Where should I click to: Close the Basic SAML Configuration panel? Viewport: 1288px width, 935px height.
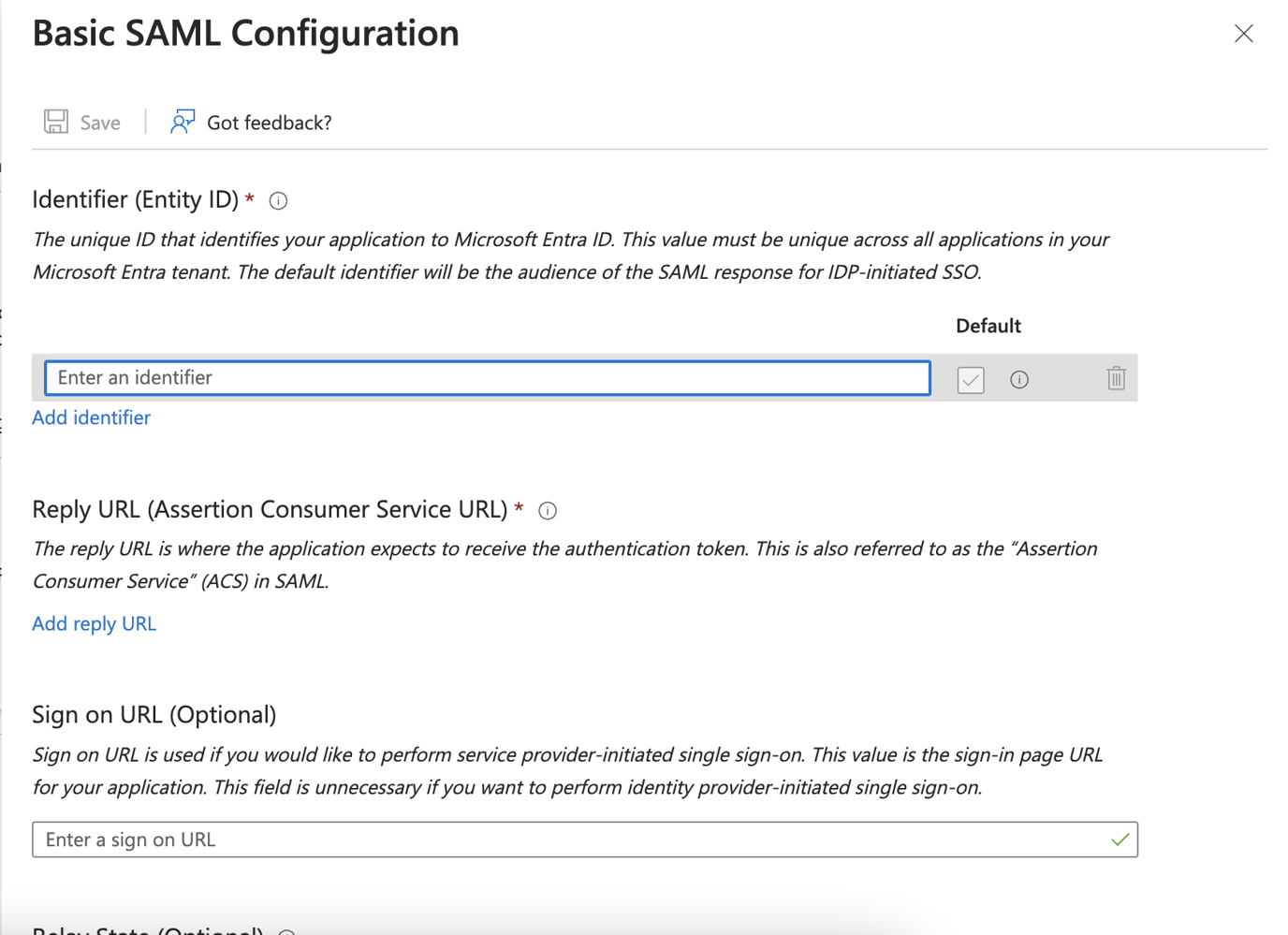[1243, 34]
